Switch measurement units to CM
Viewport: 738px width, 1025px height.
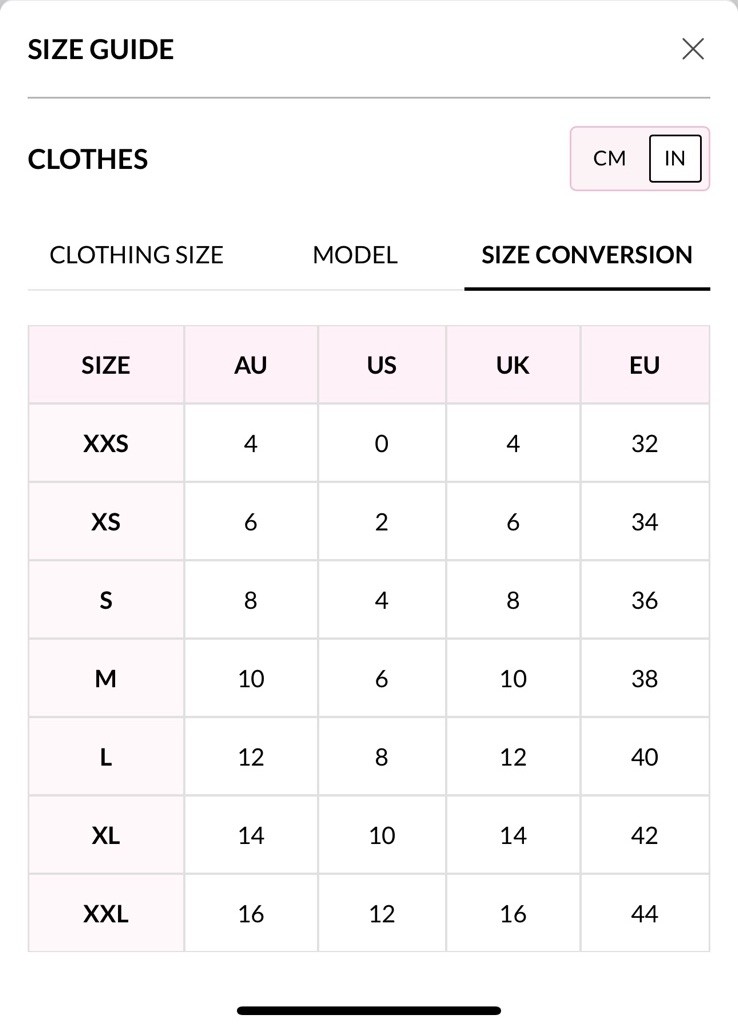(609, 158)
